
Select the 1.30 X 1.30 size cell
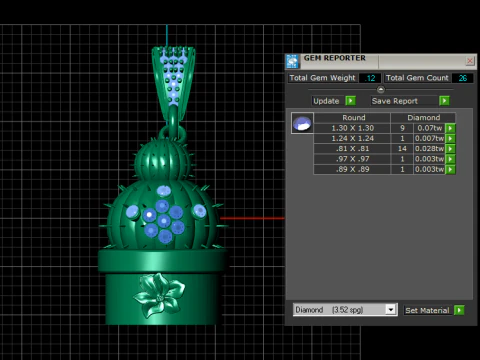pyautogui.click(x=352, y=128)
